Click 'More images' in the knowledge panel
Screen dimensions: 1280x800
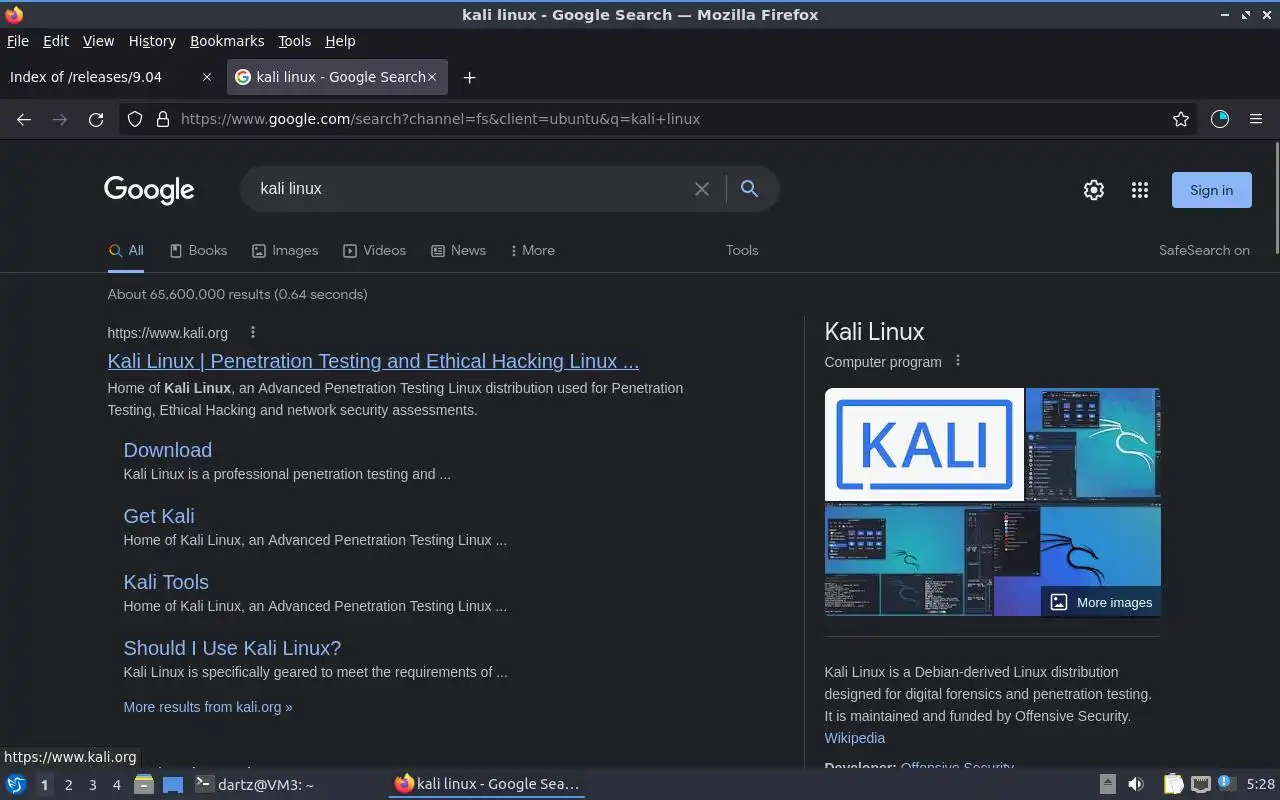(x=1101, y=602)
